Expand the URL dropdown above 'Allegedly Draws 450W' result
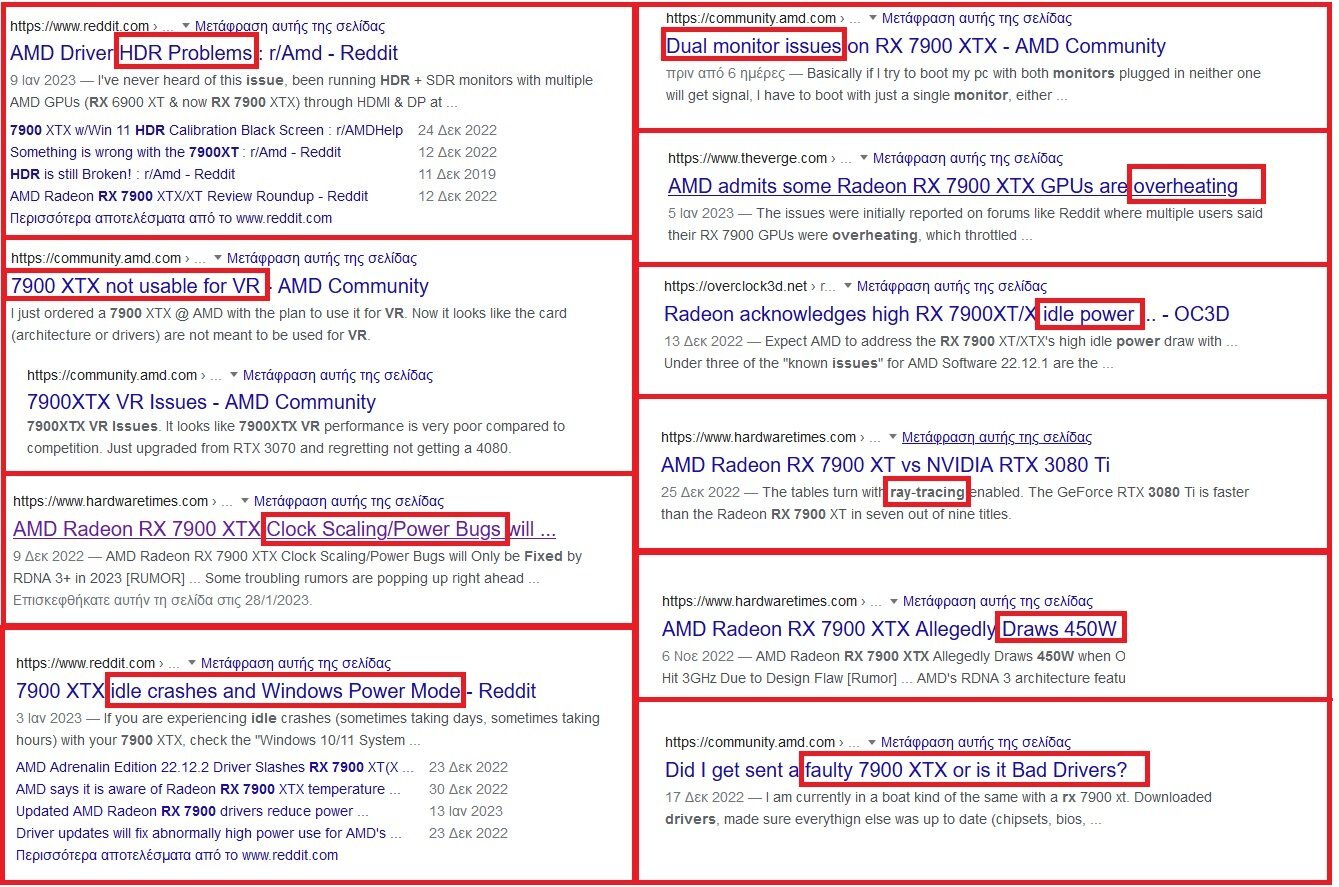The width and height of the screenshot is (1339, 887). 894,602
